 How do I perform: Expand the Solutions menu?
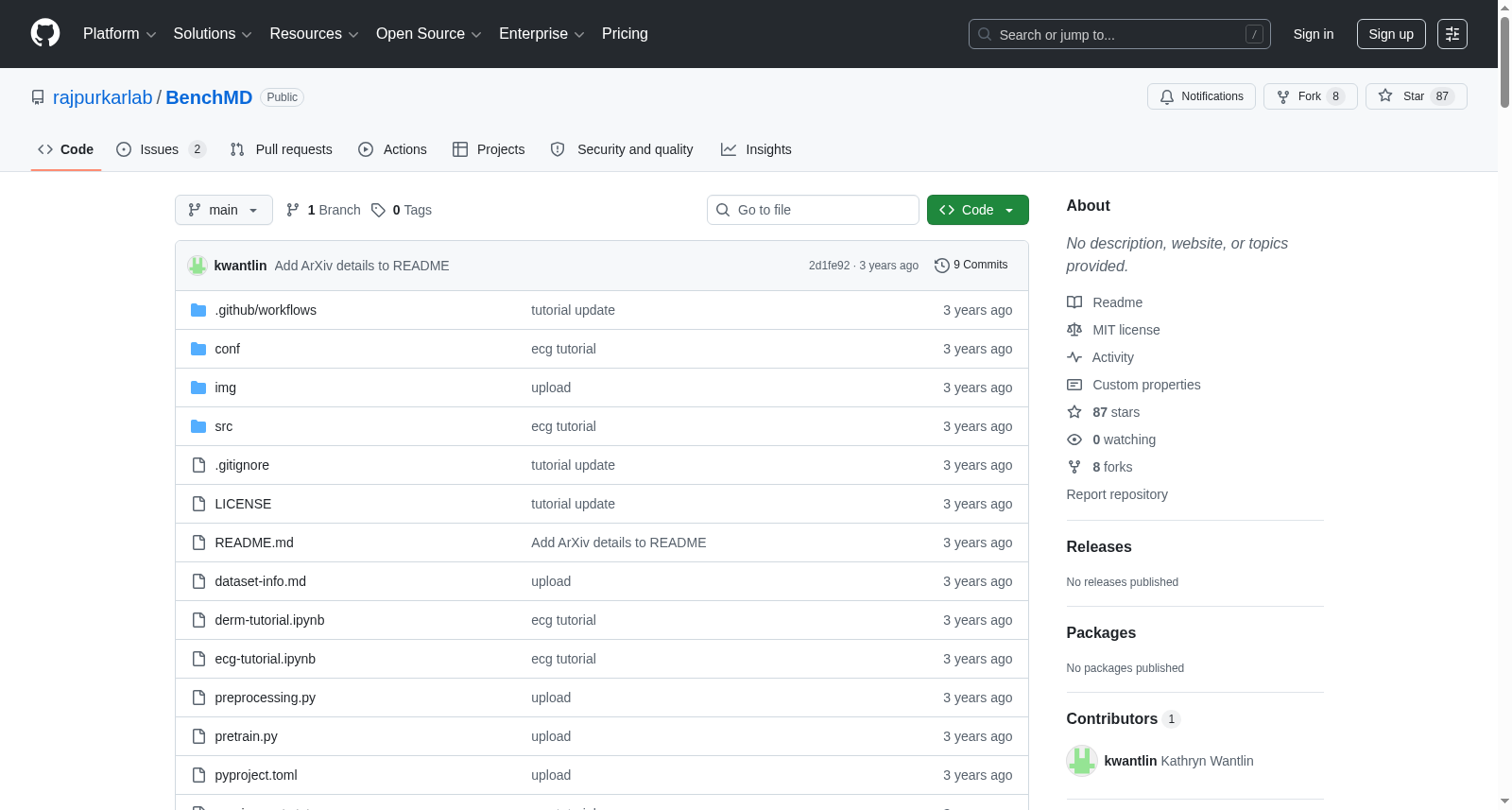[213, 34]
